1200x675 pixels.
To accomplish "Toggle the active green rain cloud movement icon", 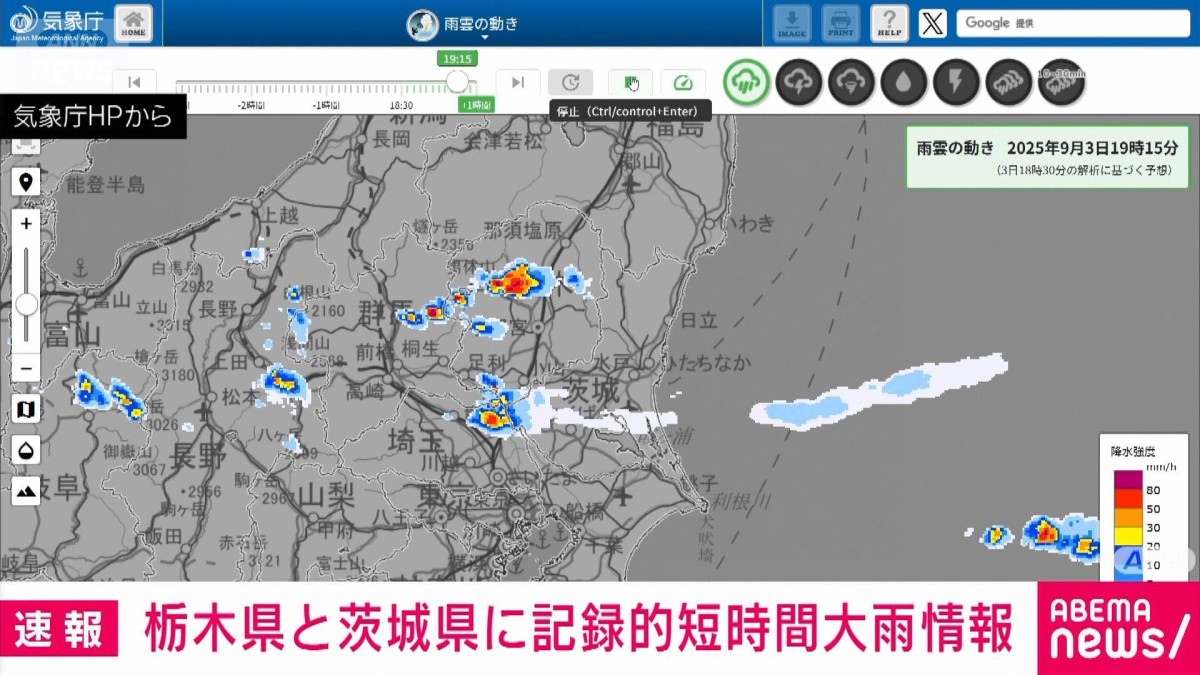I will point(745,82).
